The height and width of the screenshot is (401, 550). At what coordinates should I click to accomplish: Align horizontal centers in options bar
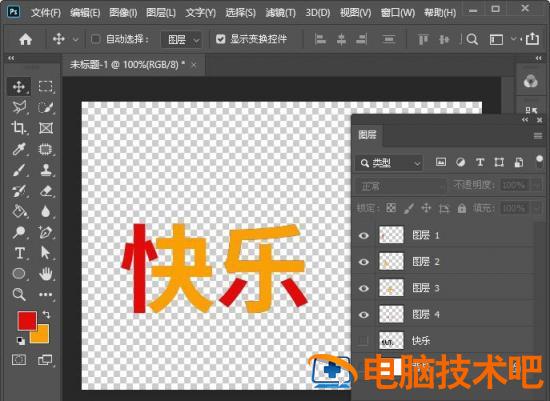pyautogui.click(x=341, y=39)
